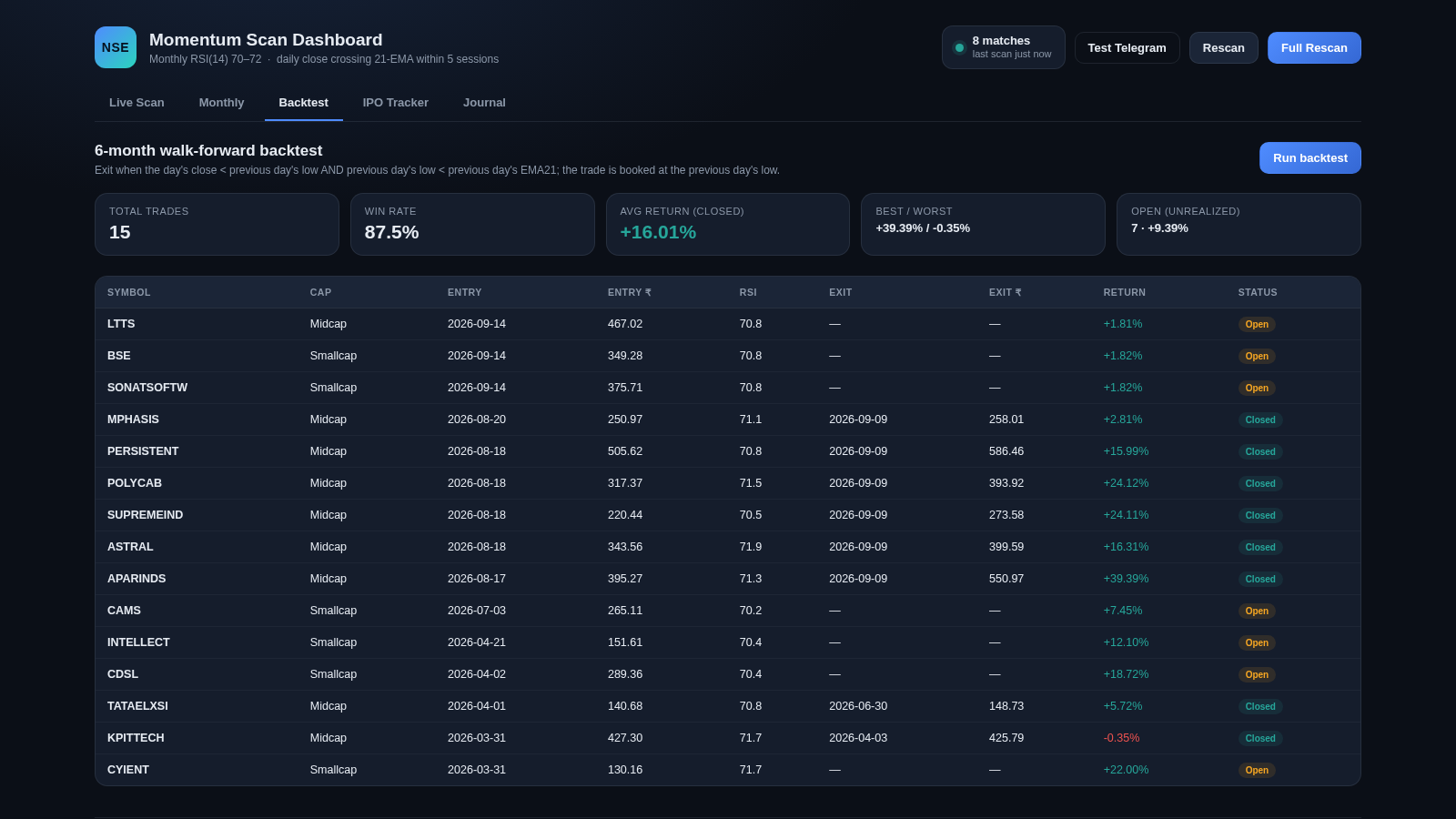Open the Live Scan tab

[x=136, y=103]
